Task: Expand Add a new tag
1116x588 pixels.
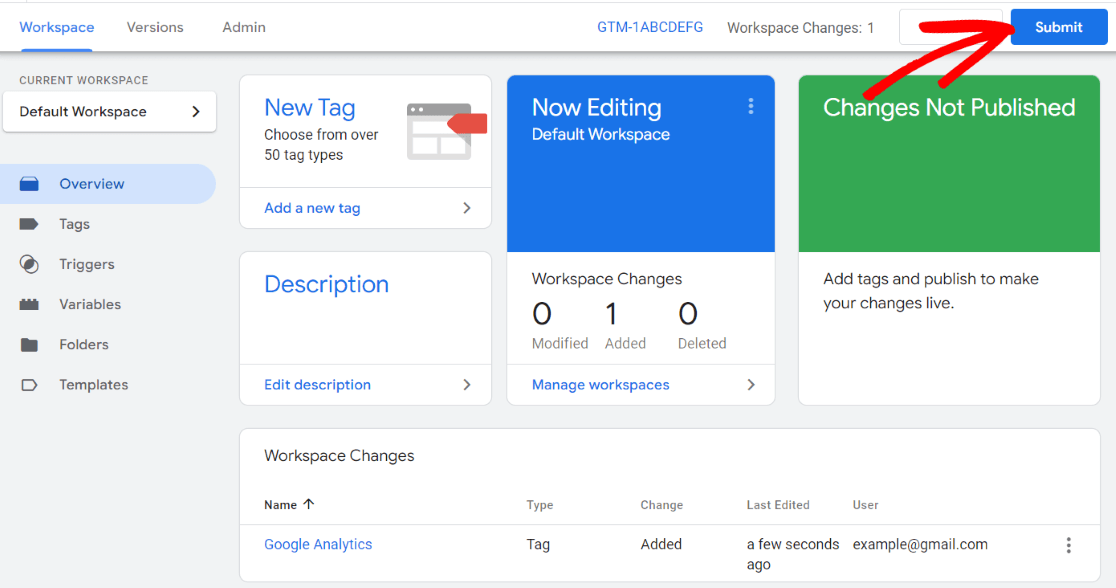Action: (x=312, y=208)
